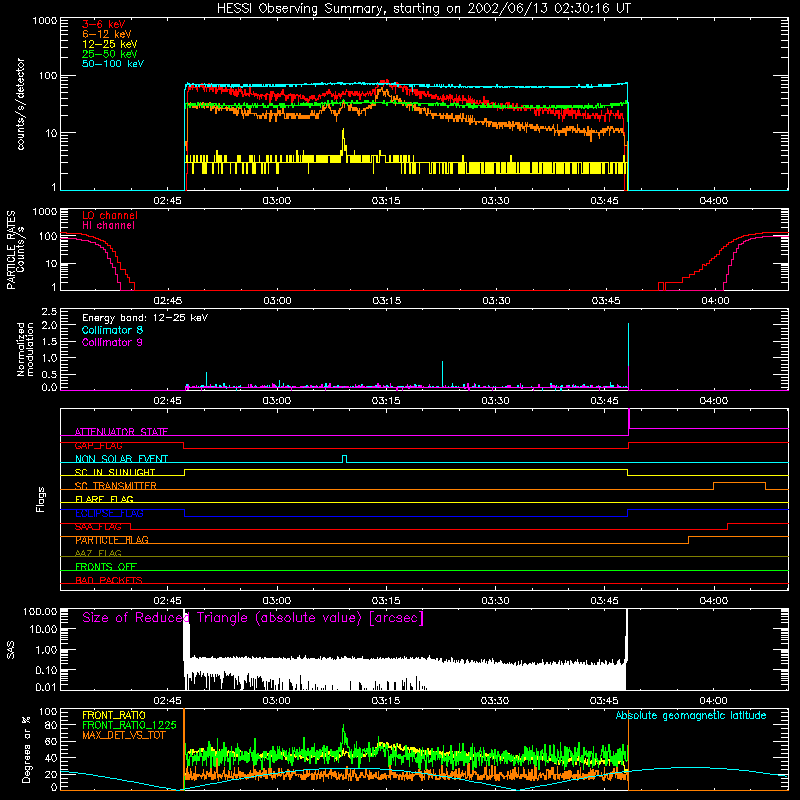Click the ECLIPSE_FLAG label

[109, 513]
